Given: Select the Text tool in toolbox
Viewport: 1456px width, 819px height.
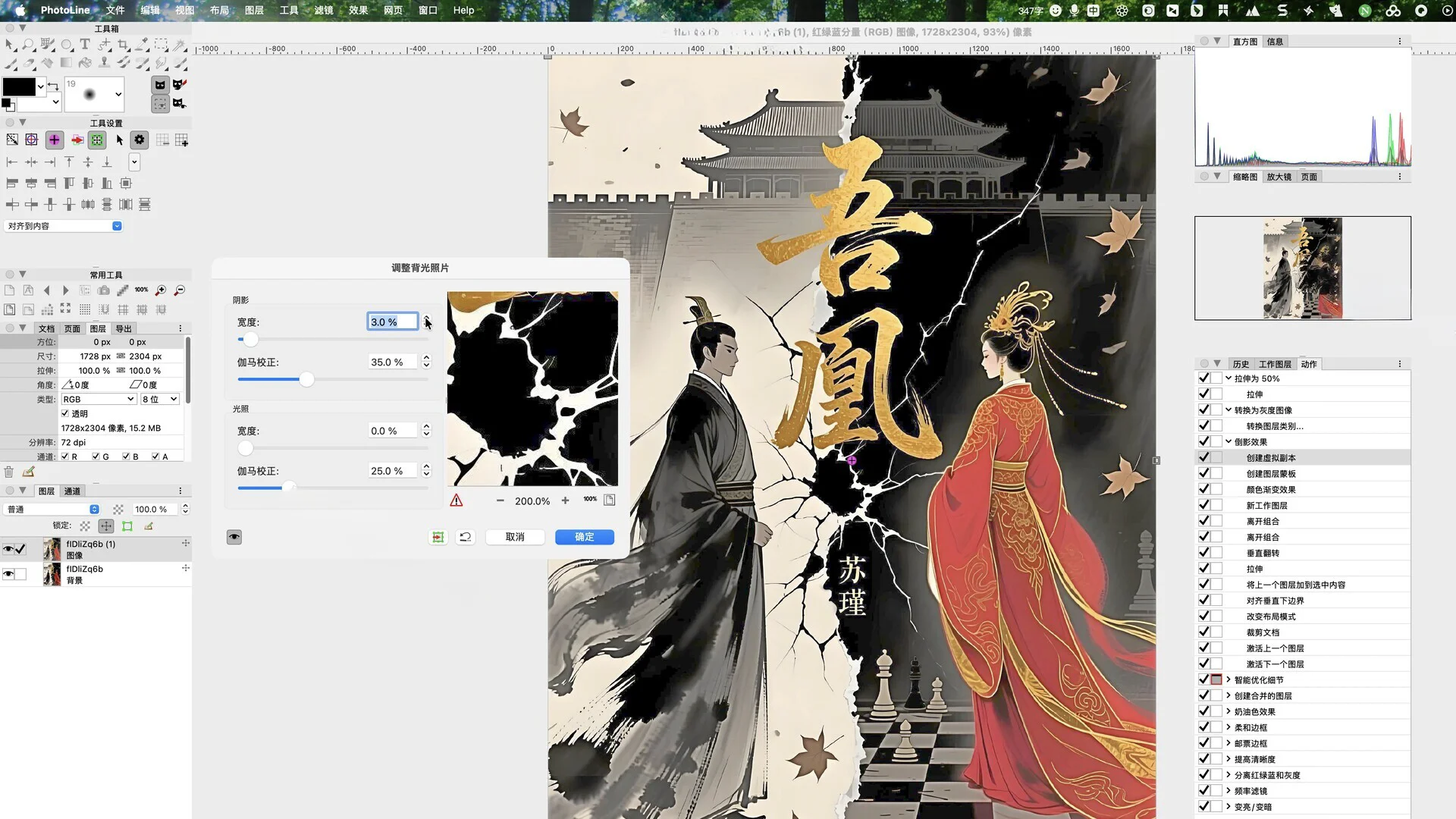Looking at the screenshot, I should pos(85,44).
